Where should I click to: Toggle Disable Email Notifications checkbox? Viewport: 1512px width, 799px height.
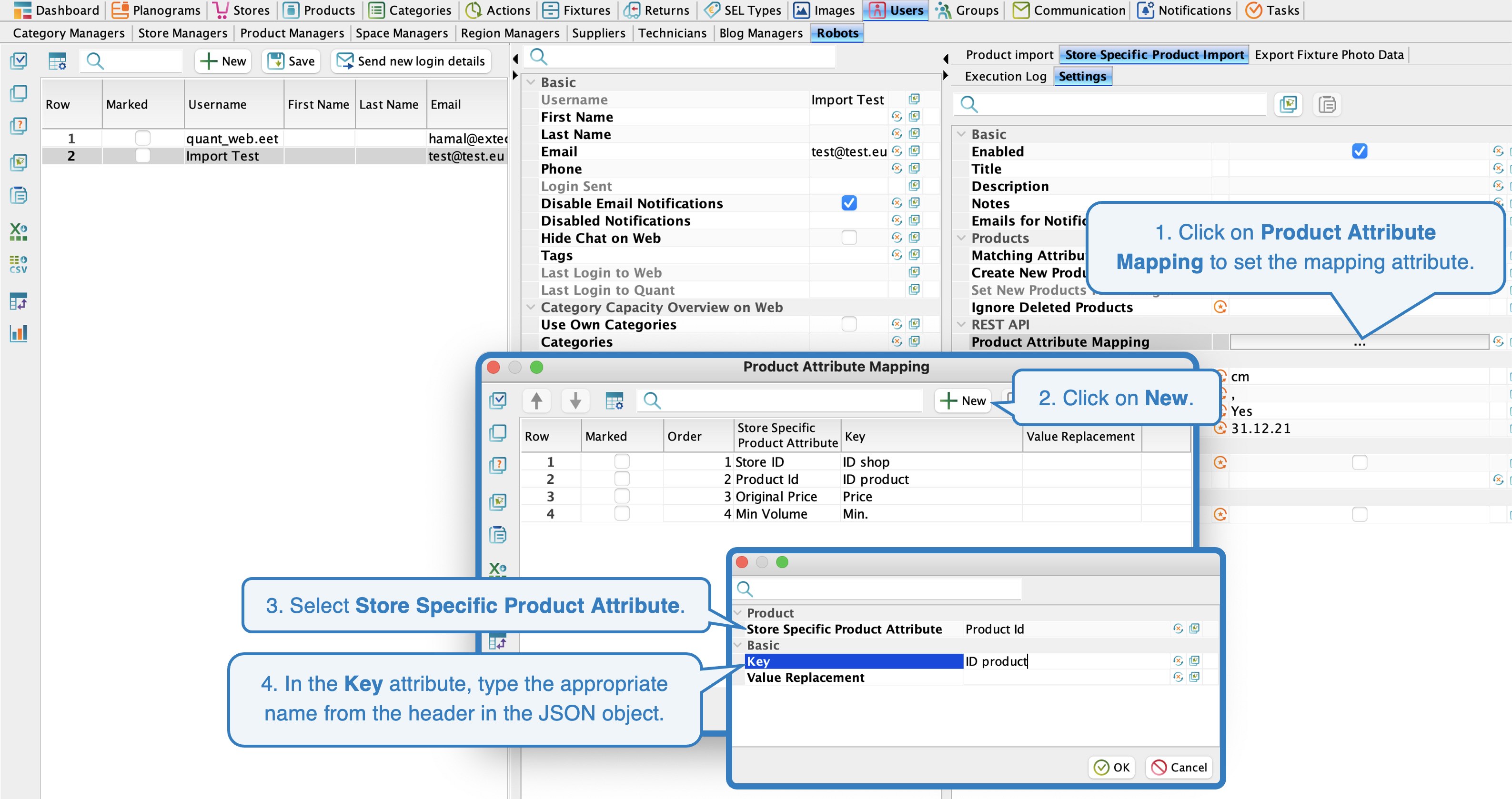(x=849, y=203)
